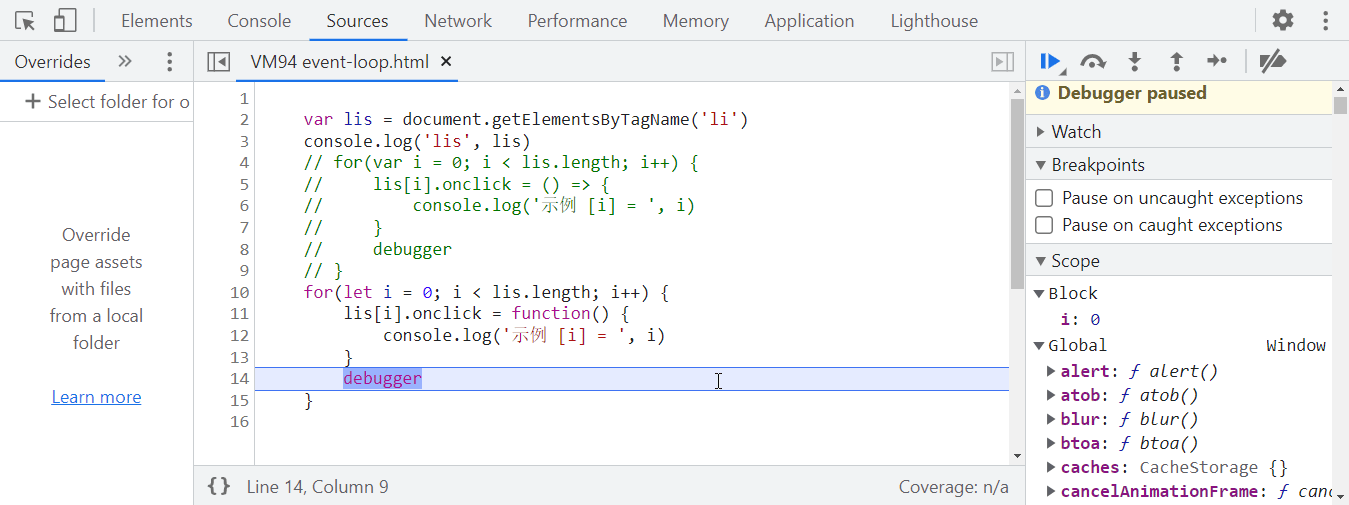Step into next function call
The width and height of the screenshot is (1349, 505).
[1135, 62]
